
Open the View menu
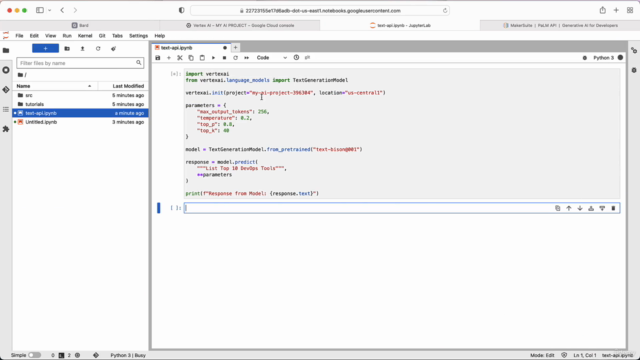click(51, 36)
